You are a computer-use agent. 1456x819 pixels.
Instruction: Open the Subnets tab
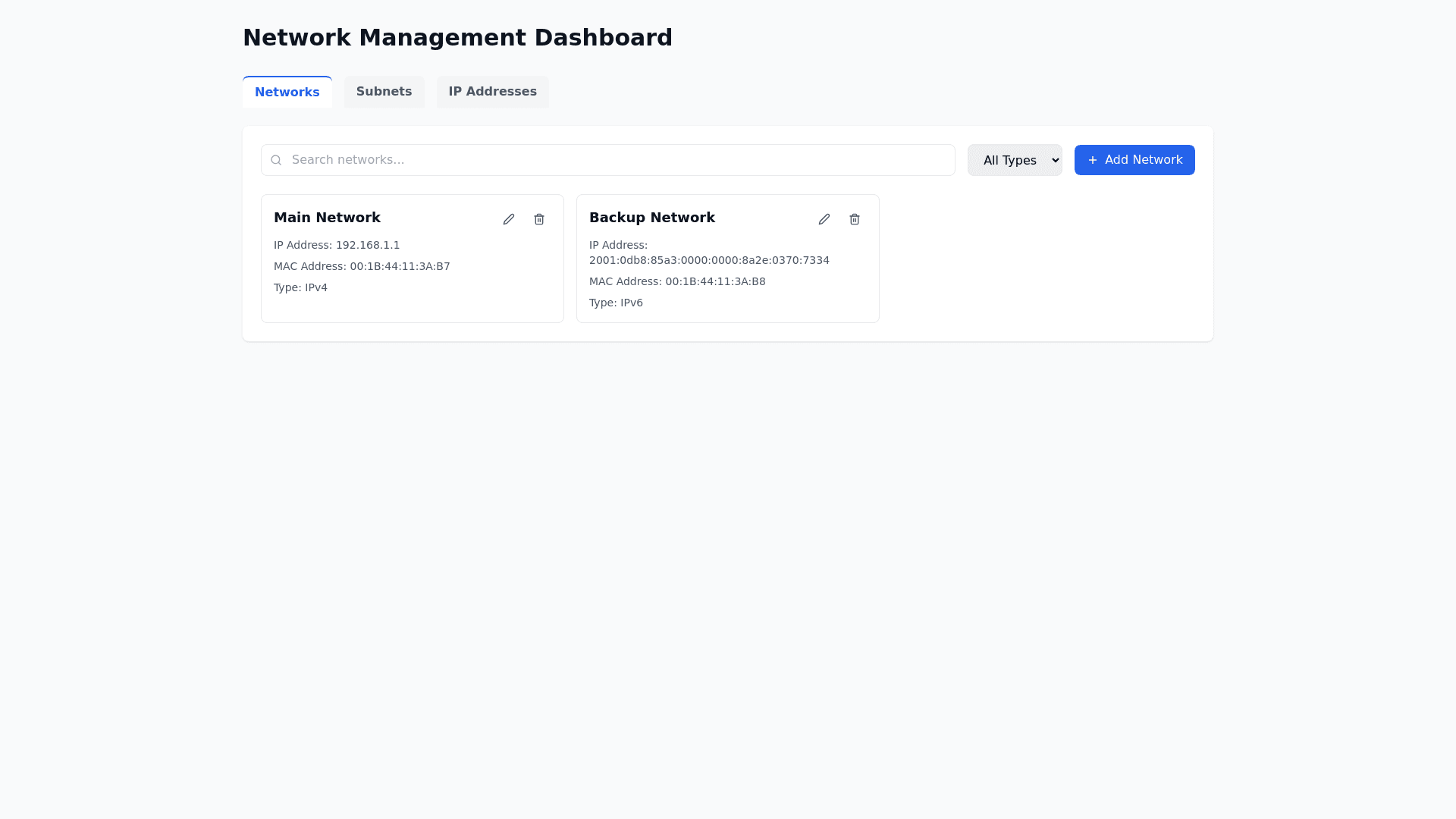click(x=384, y=92)
